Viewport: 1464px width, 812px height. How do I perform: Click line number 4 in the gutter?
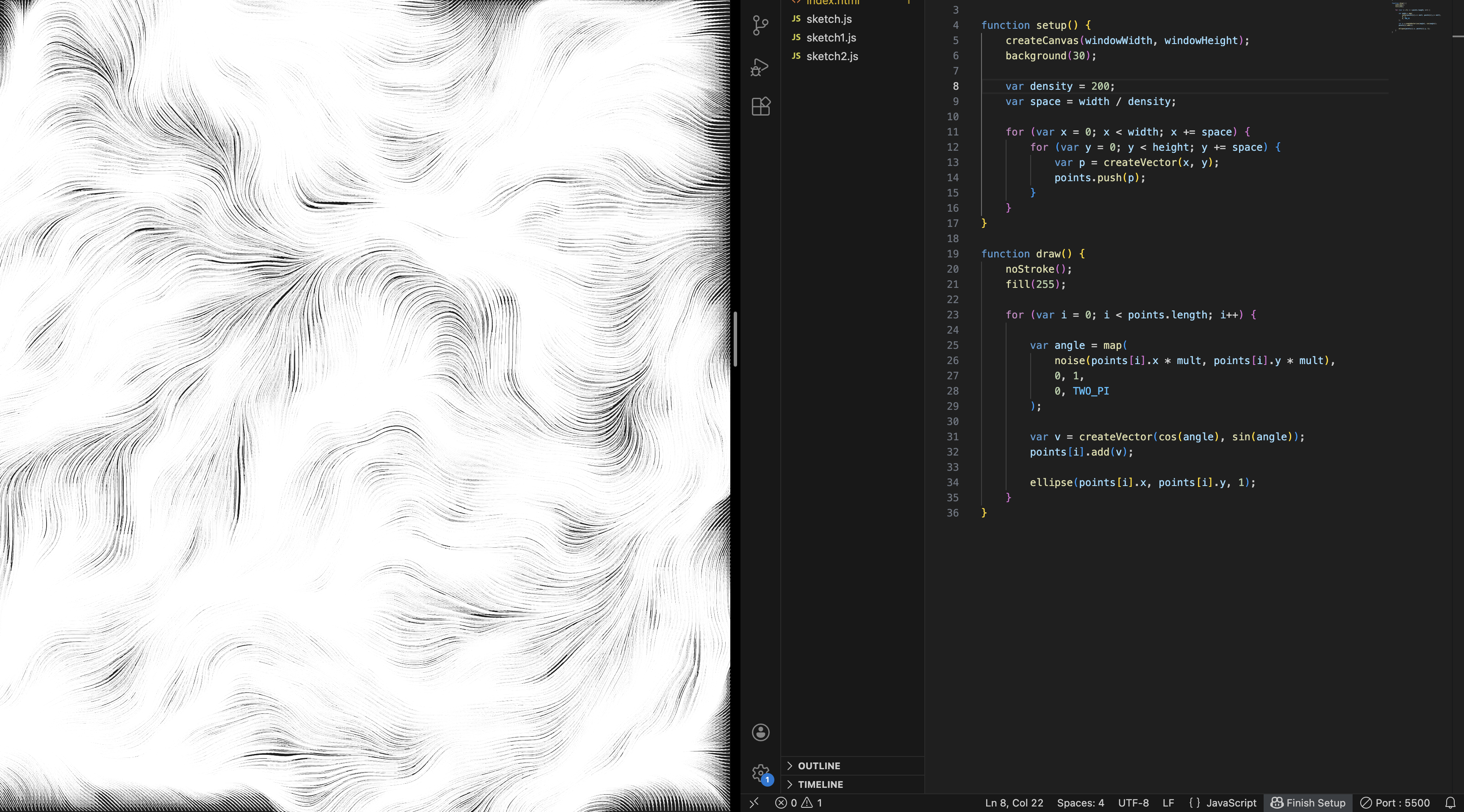coord(955,25)
